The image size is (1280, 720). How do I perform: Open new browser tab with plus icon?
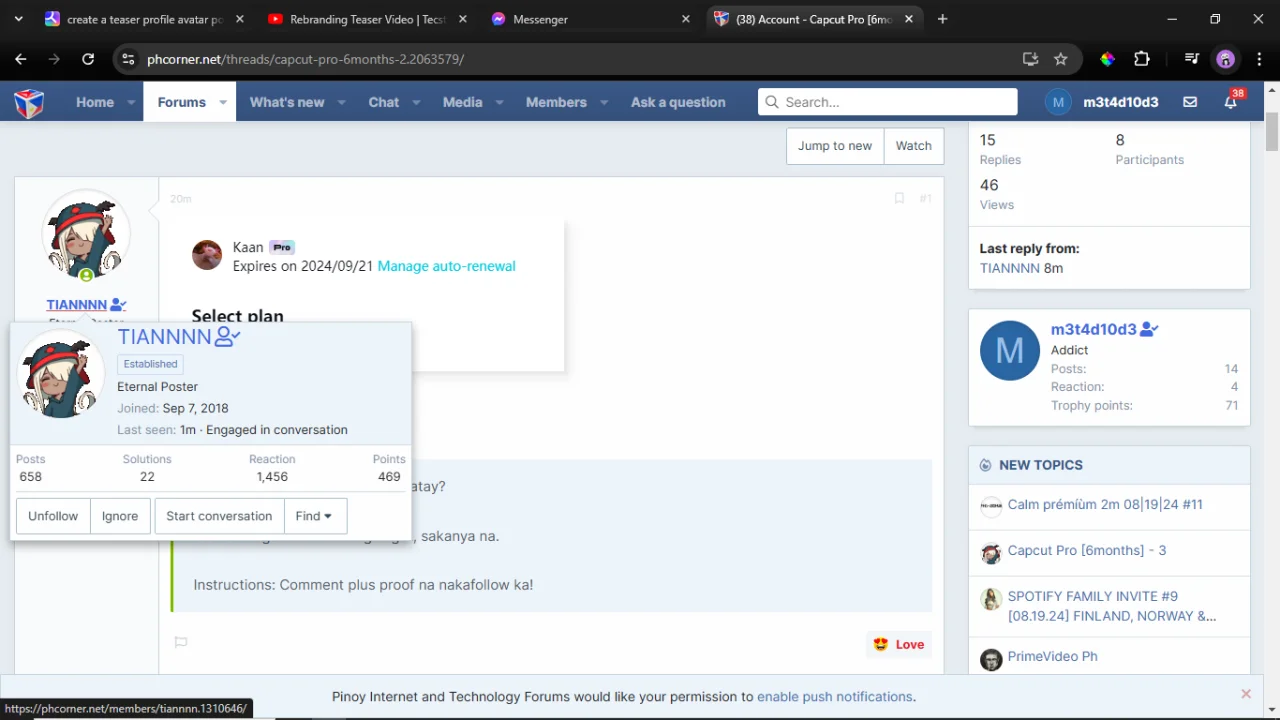pyautogui.click(x=942, y=19)
